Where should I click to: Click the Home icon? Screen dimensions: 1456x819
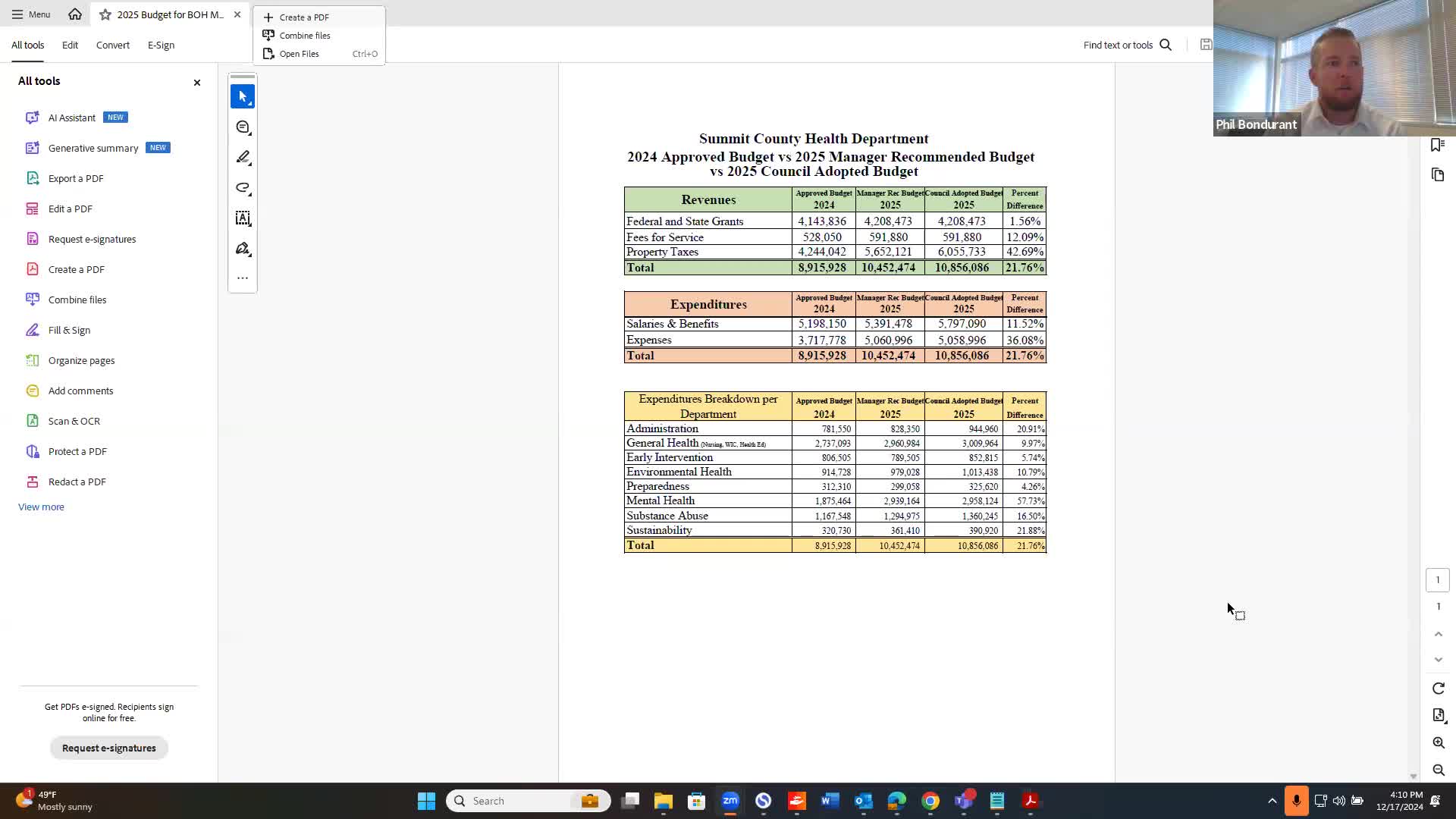pos(74,14)
